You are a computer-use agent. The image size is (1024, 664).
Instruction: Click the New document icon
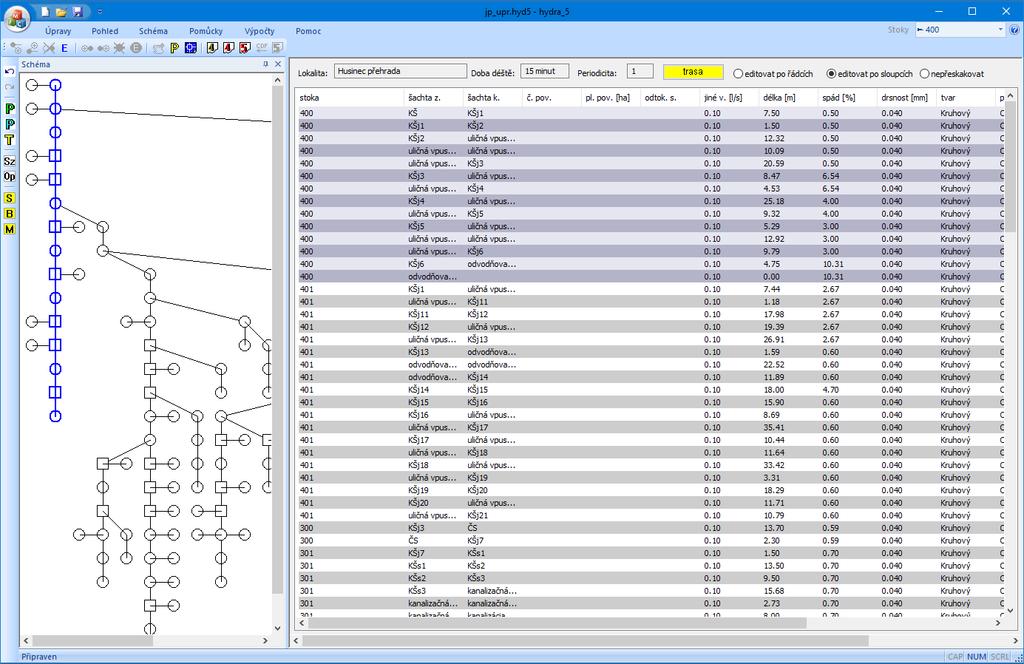(45, 12)
